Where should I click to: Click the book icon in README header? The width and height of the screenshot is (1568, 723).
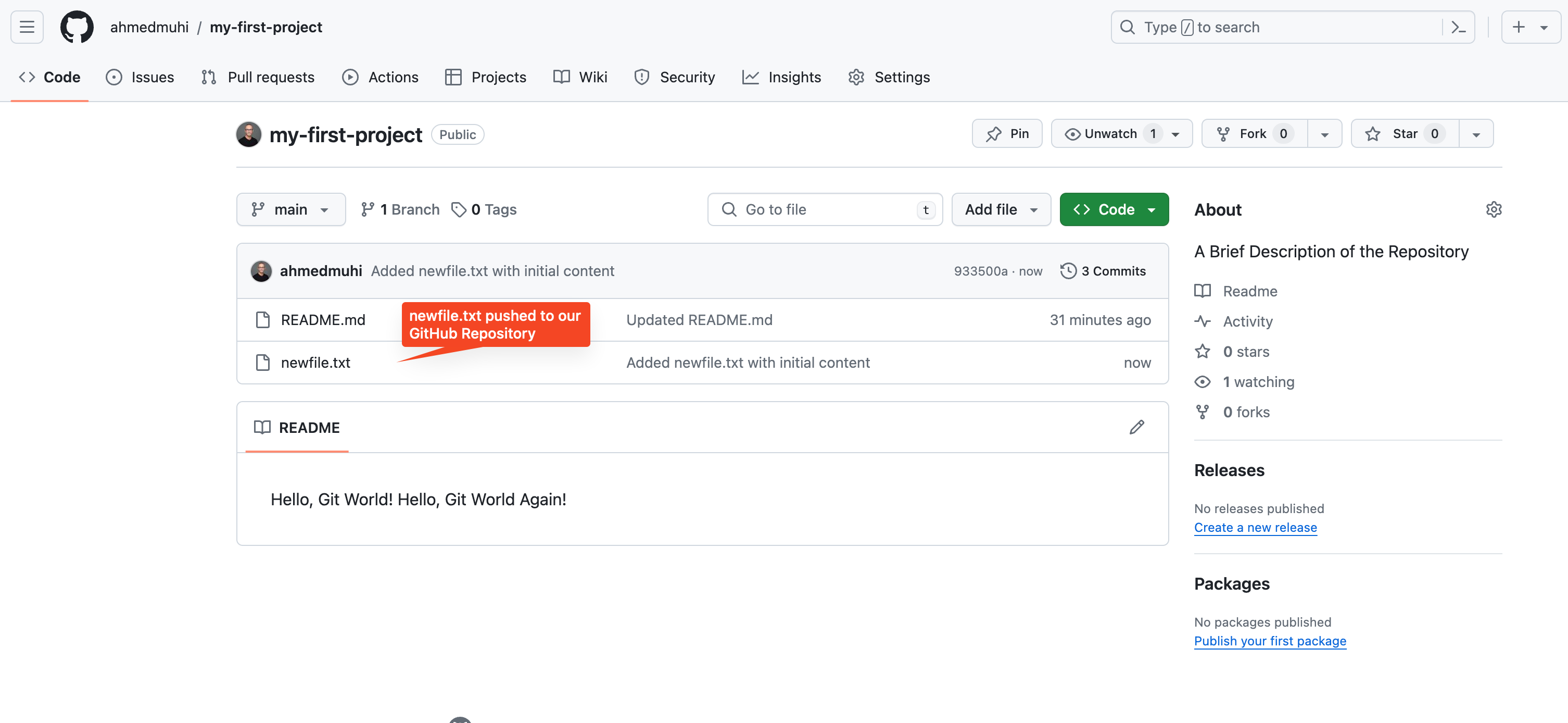tap(262, 427)
